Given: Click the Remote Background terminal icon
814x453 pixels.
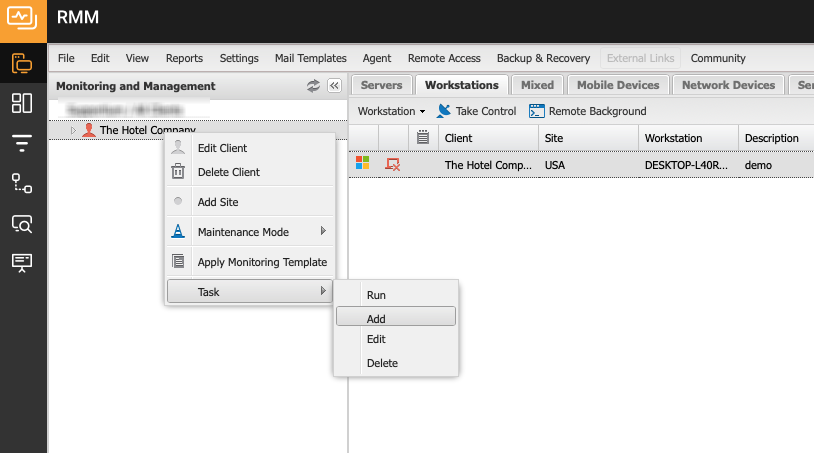Looking at the screenshot, I should [537, 111].
